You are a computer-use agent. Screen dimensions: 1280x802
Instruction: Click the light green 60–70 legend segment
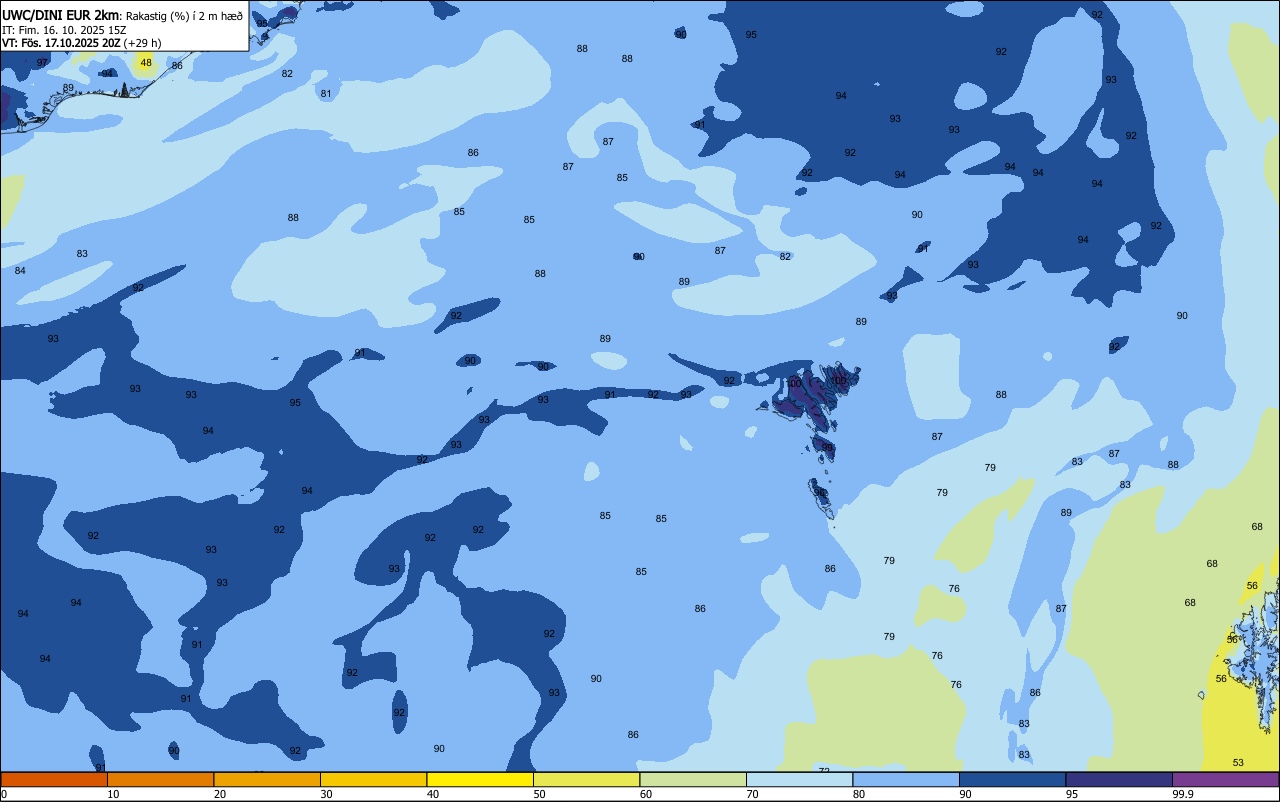pyautogui.click(x=693, y=779)
